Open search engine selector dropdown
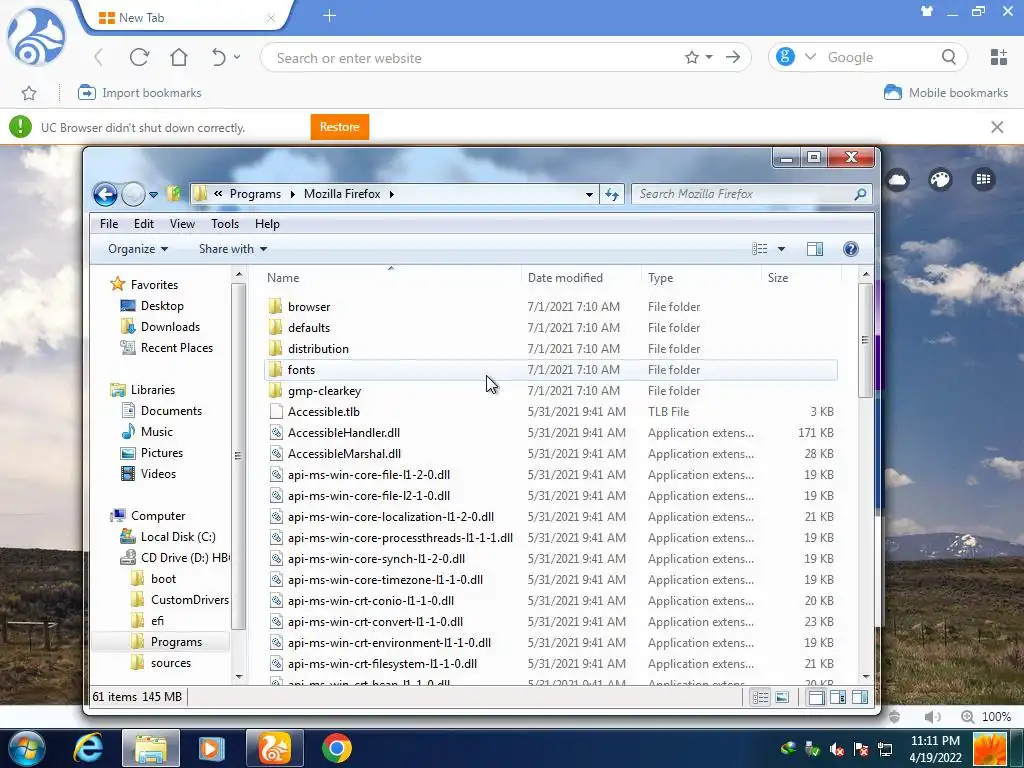 810,57
